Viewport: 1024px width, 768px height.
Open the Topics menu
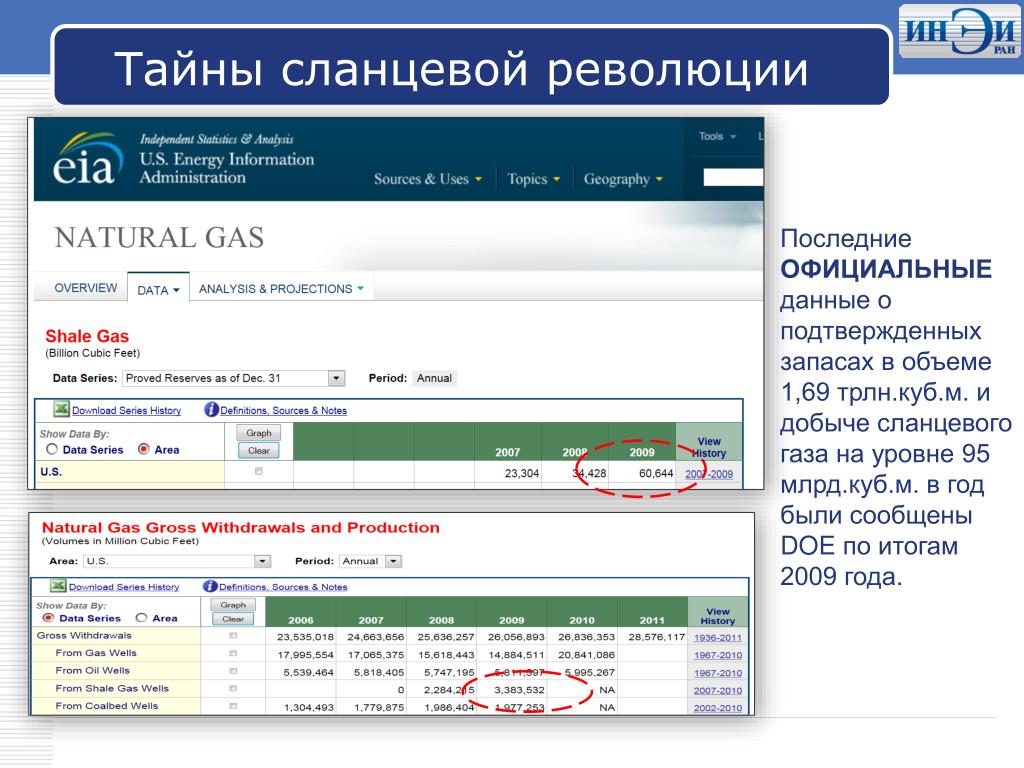click(x=534, y=179)
